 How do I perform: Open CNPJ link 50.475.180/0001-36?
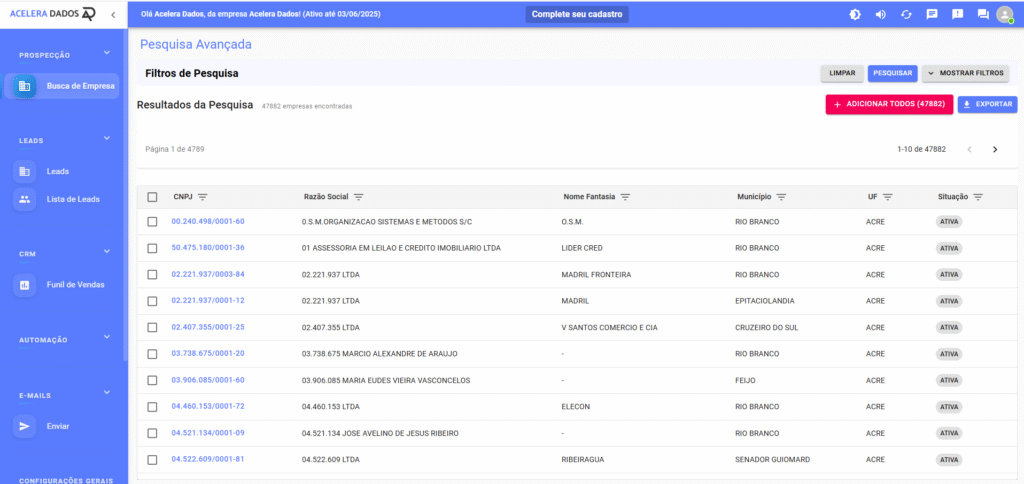click(208, 248)
